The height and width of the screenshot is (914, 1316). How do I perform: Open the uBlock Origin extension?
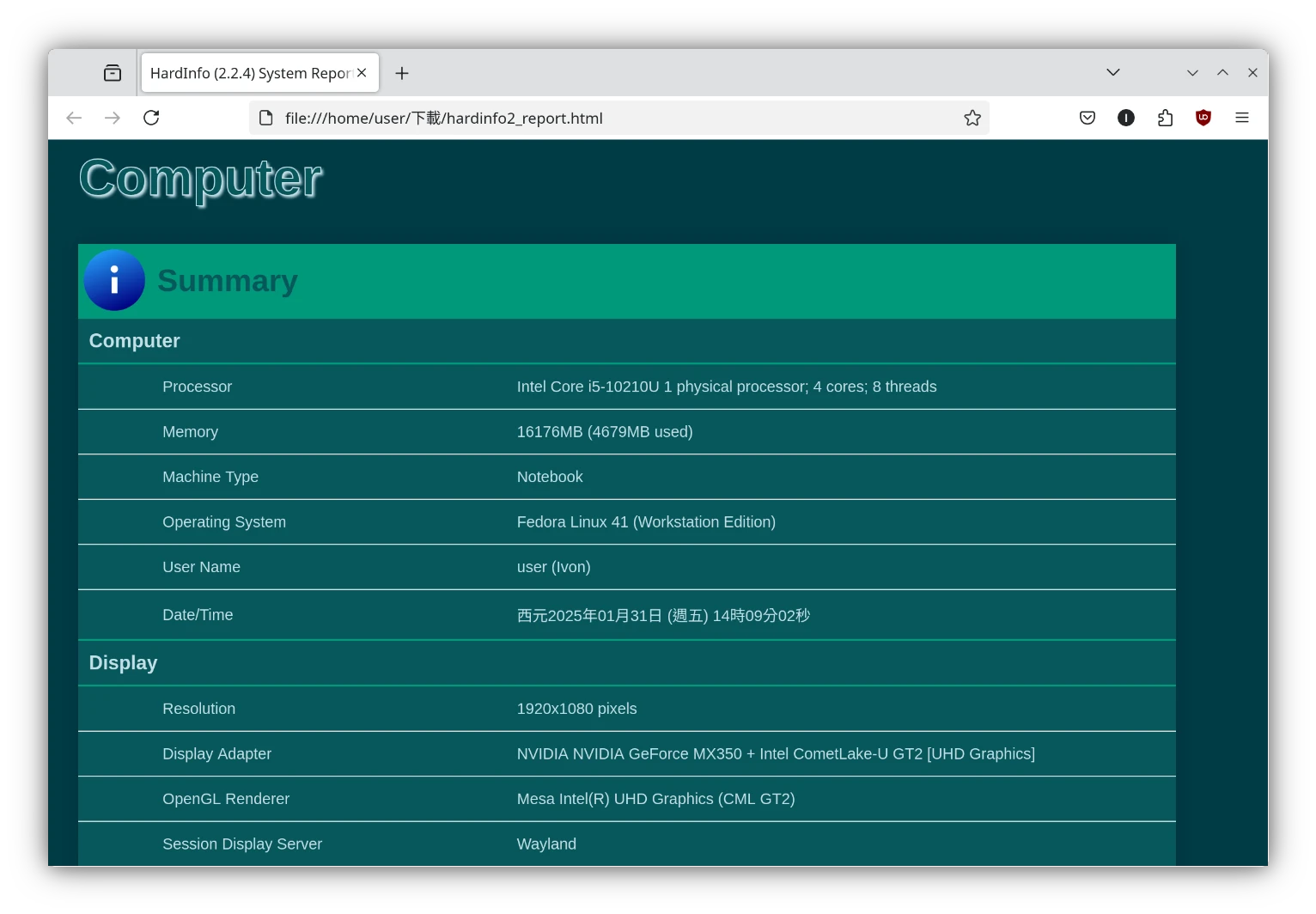1203,118
